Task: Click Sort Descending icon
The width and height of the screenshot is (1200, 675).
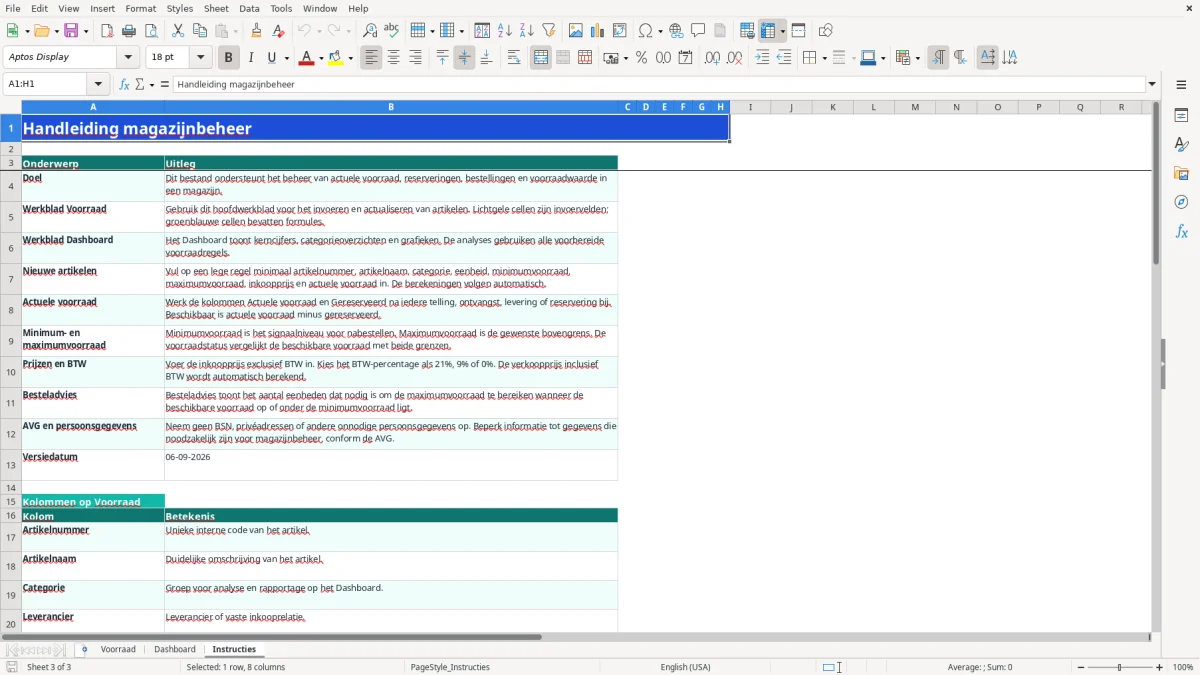Action: pyautogui.click(x=527, y=31)
